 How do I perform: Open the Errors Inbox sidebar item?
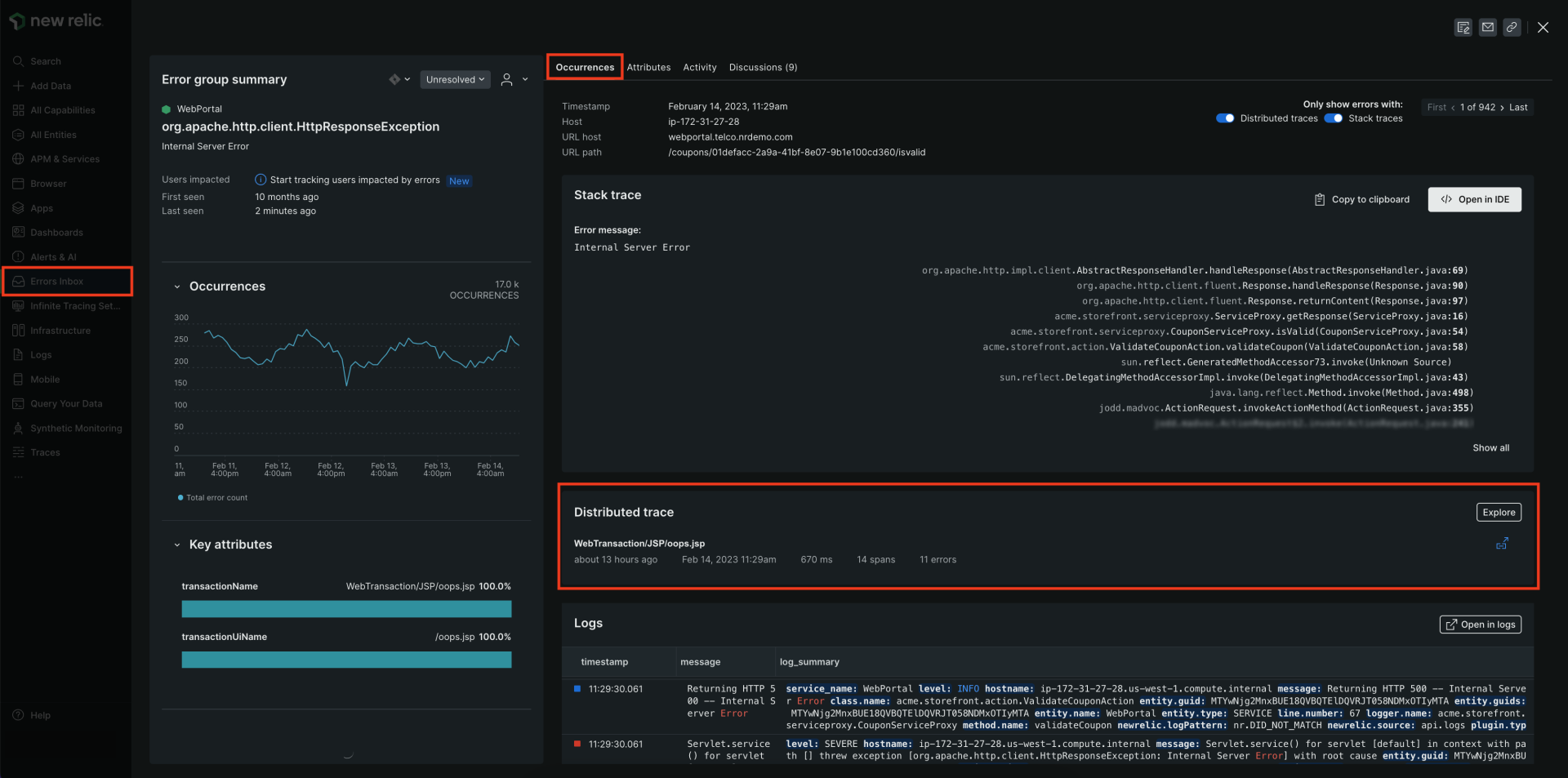point(57,281)
